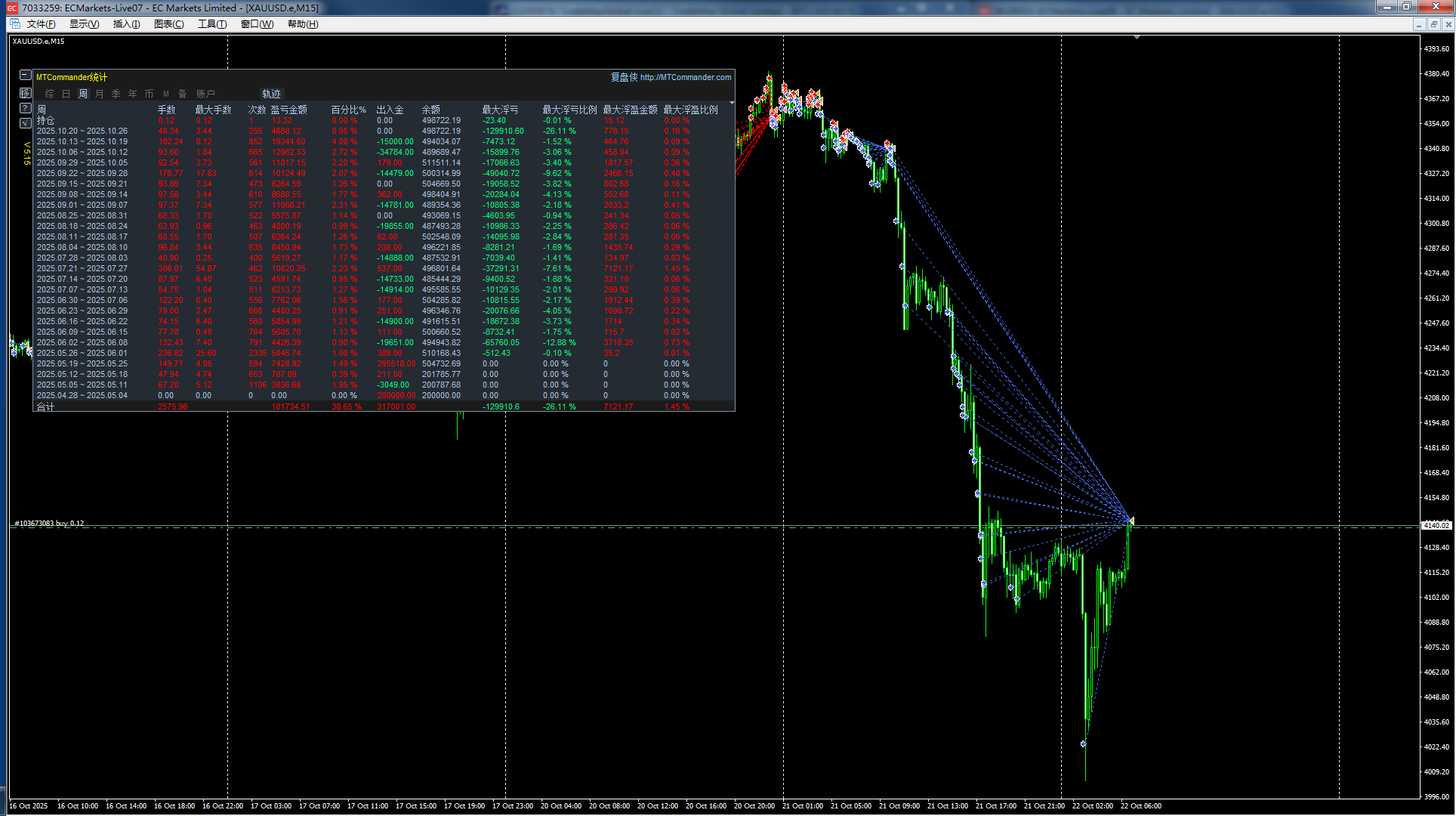
Task: Click the chart window icon before 文件
Action: [15, 24]
